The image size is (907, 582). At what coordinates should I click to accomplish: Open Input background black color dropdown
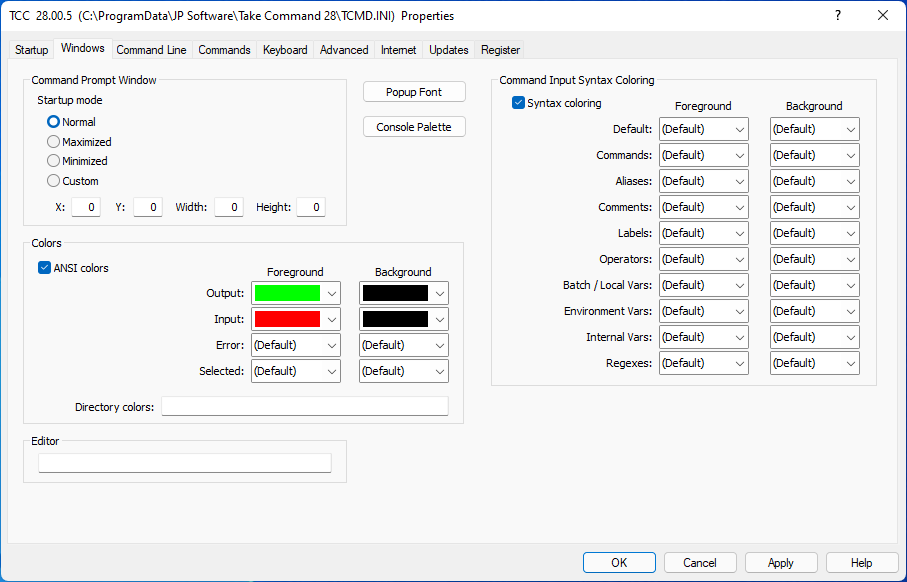404,319
